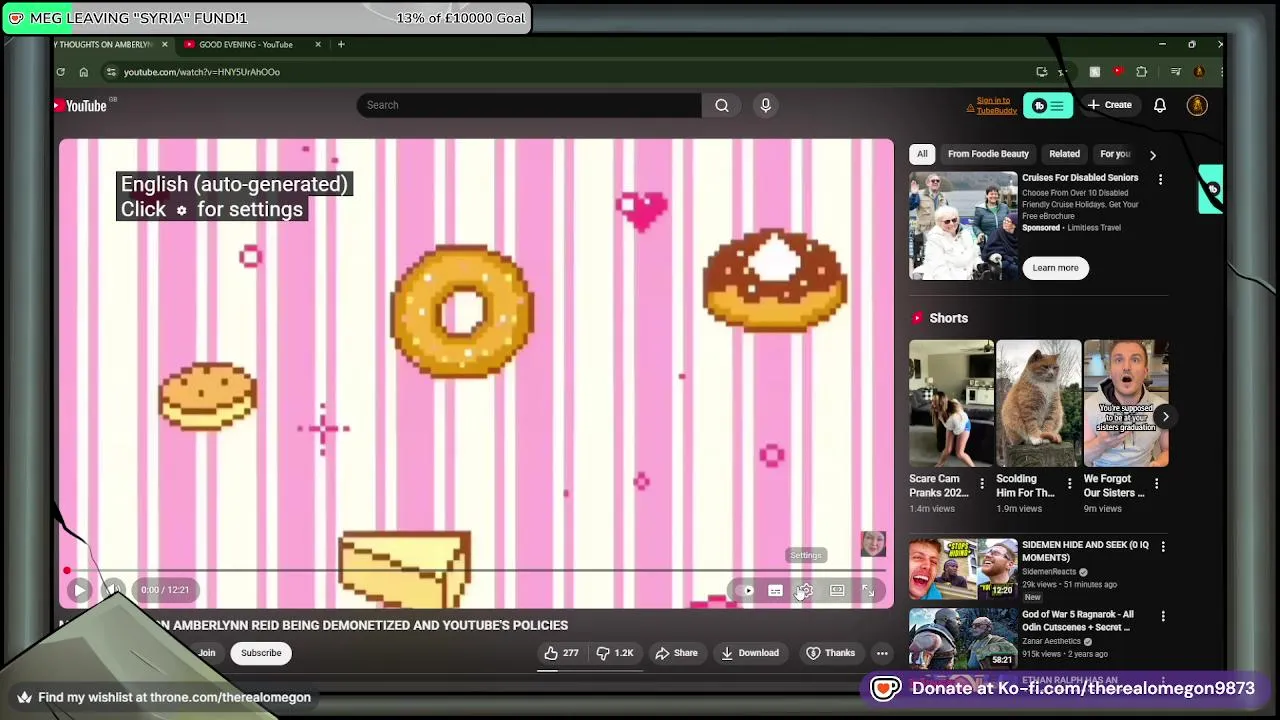Image resolution: width=1280 pixels, height=720 pixels.
Task: Open more actions menu under the video
Action: [x=882, y=653]
